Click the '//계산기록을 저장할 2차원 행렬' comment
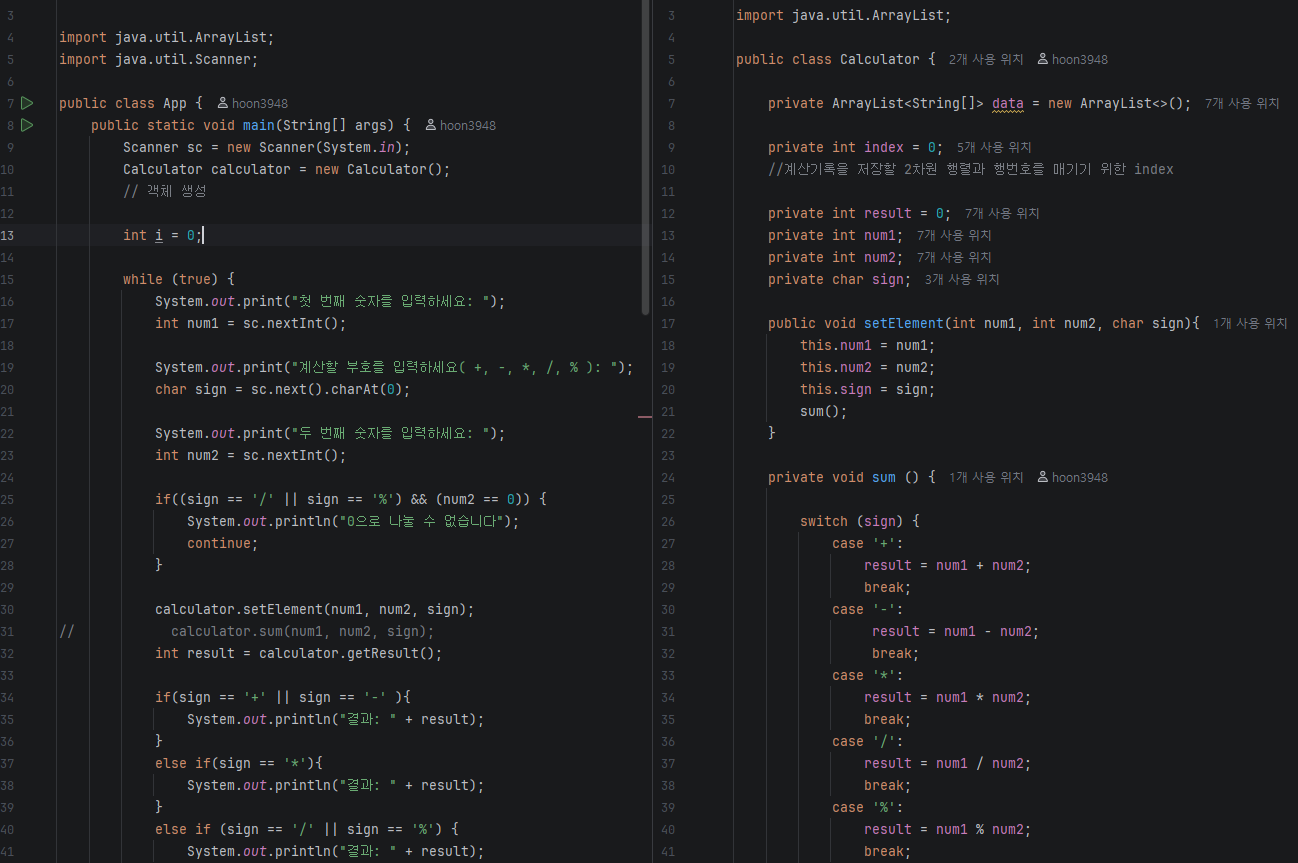 tap(971, 169)
